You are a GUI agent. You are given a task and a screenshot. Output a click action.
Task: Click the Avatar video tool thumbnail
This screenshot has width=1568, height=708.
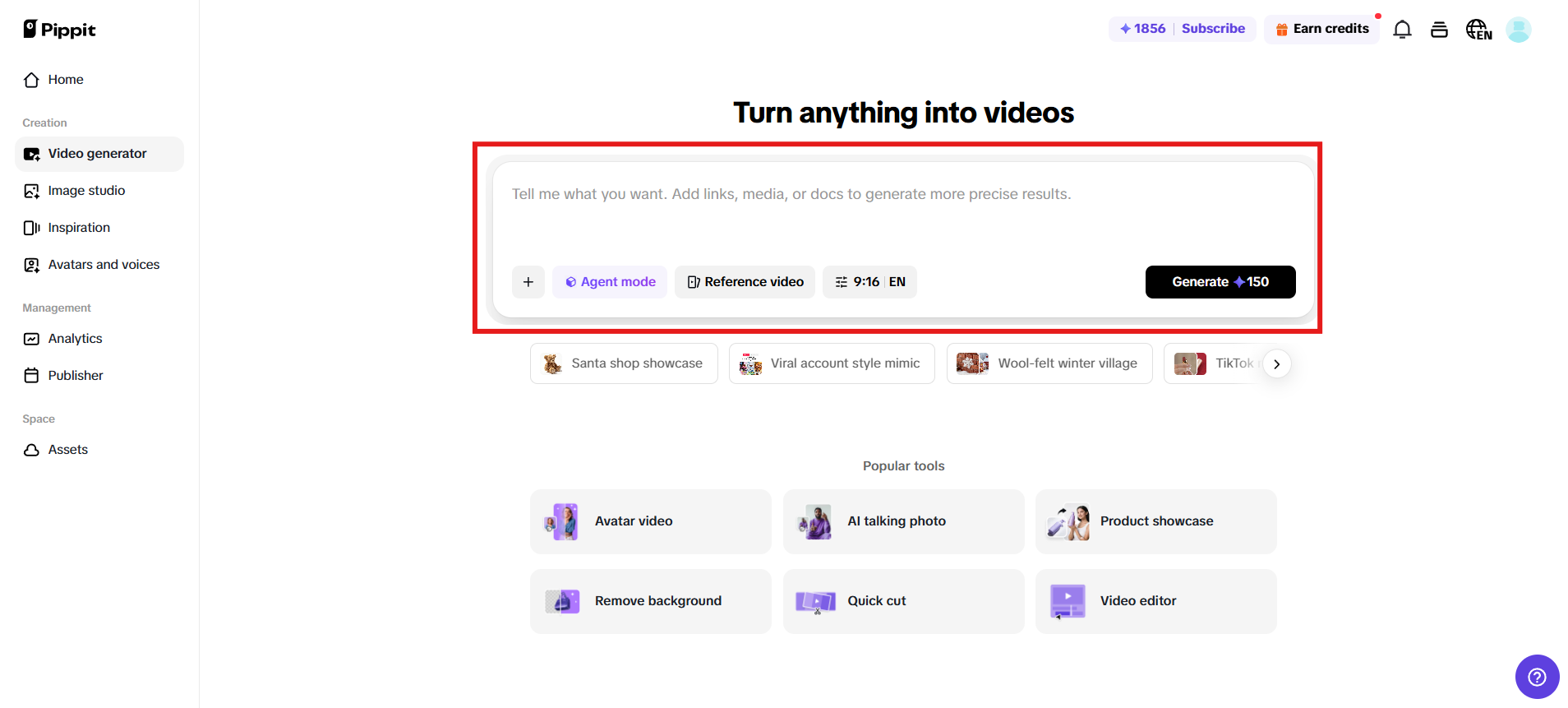coord(562,521)
